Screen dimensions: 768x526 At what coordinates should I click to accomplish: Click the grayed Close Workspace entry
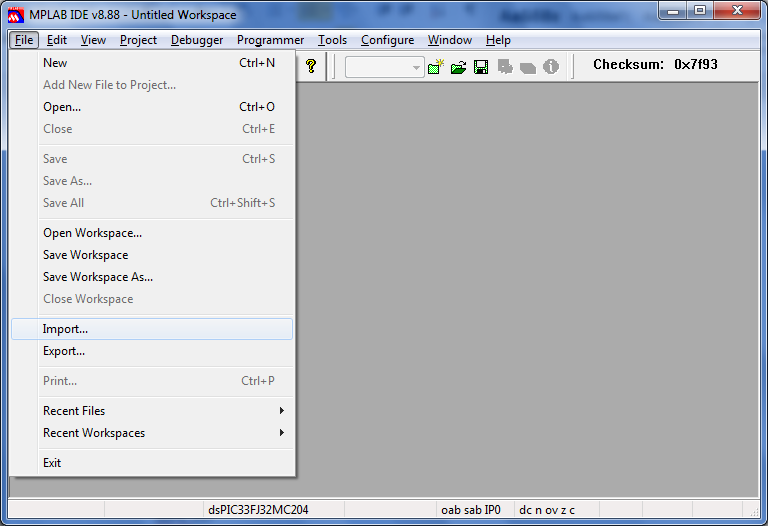coord(152,299)
